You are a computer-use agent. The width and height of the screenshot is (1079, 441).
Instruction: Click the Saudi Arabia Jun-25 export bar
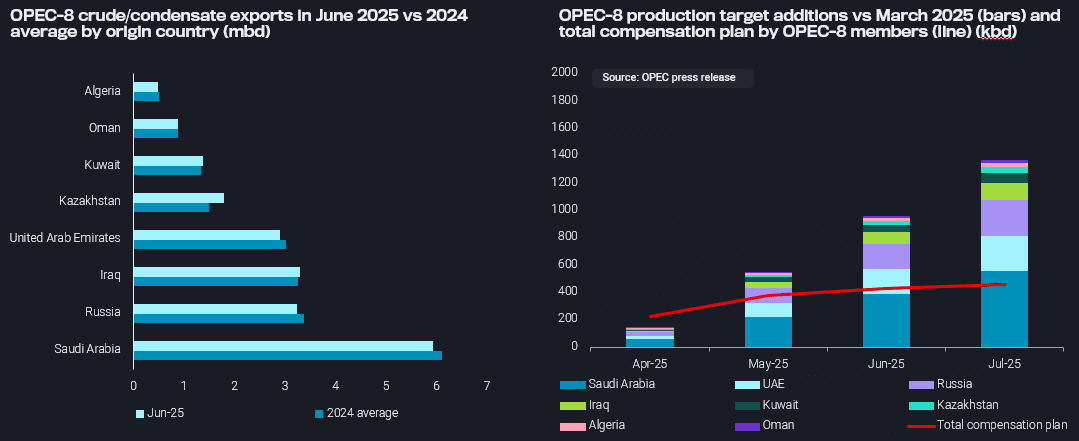click(x=284, y=345)
